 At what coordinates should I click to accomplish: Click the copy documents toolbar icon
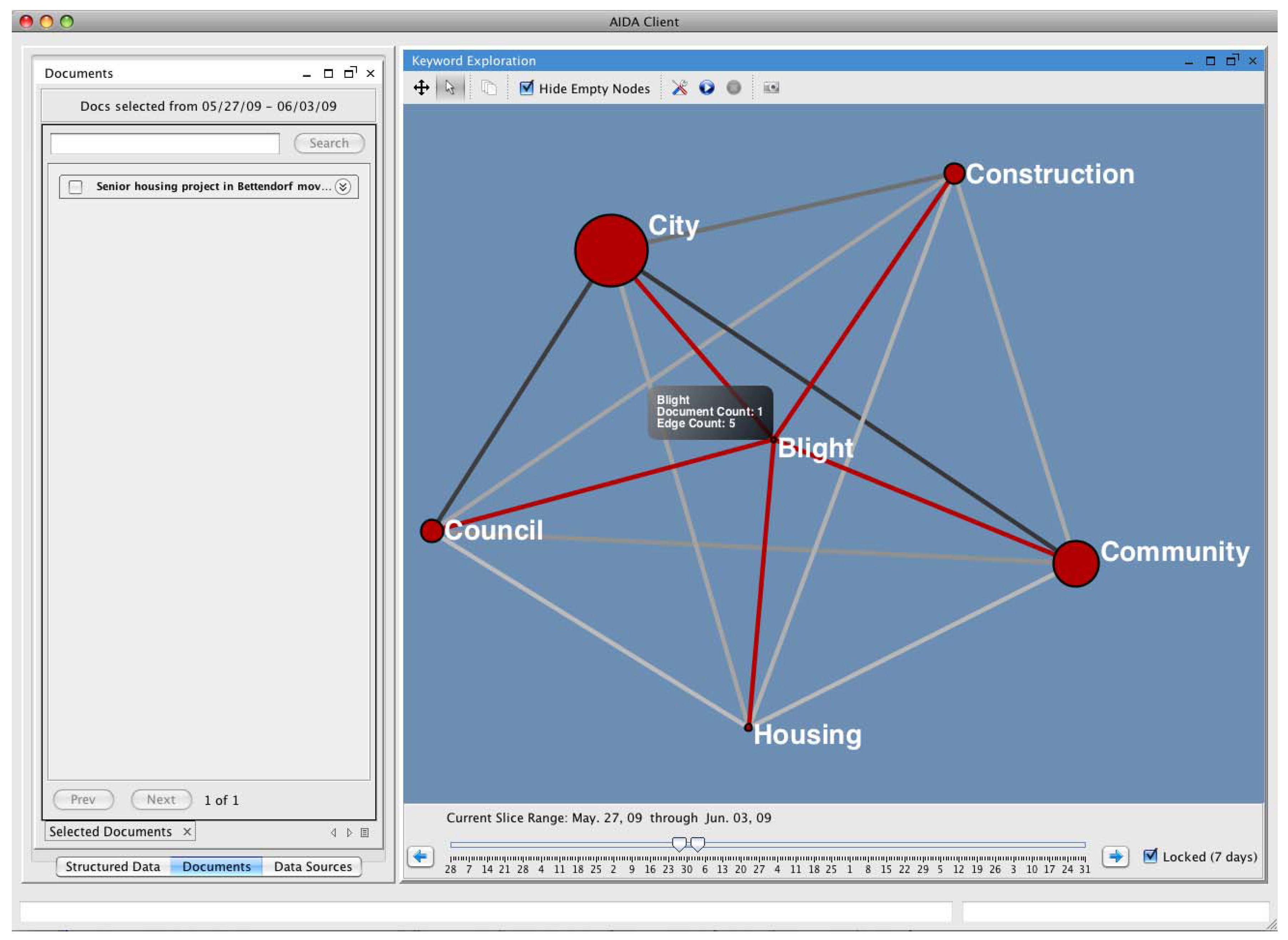pos(489,87)
